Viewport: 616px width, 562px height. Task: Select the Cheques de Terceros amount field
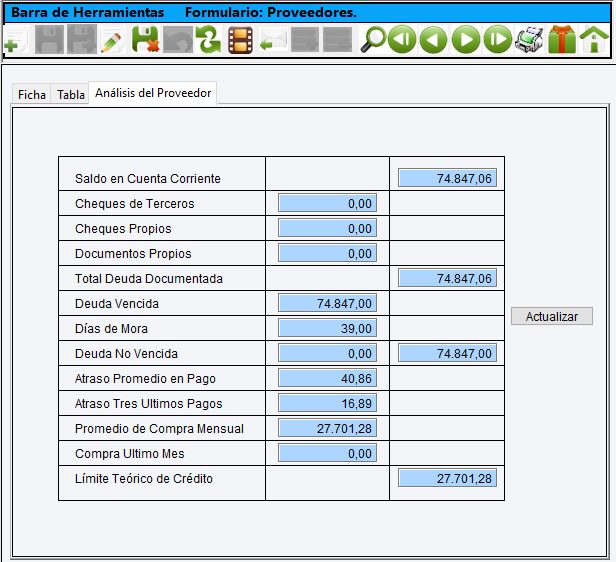click(327, 203)
